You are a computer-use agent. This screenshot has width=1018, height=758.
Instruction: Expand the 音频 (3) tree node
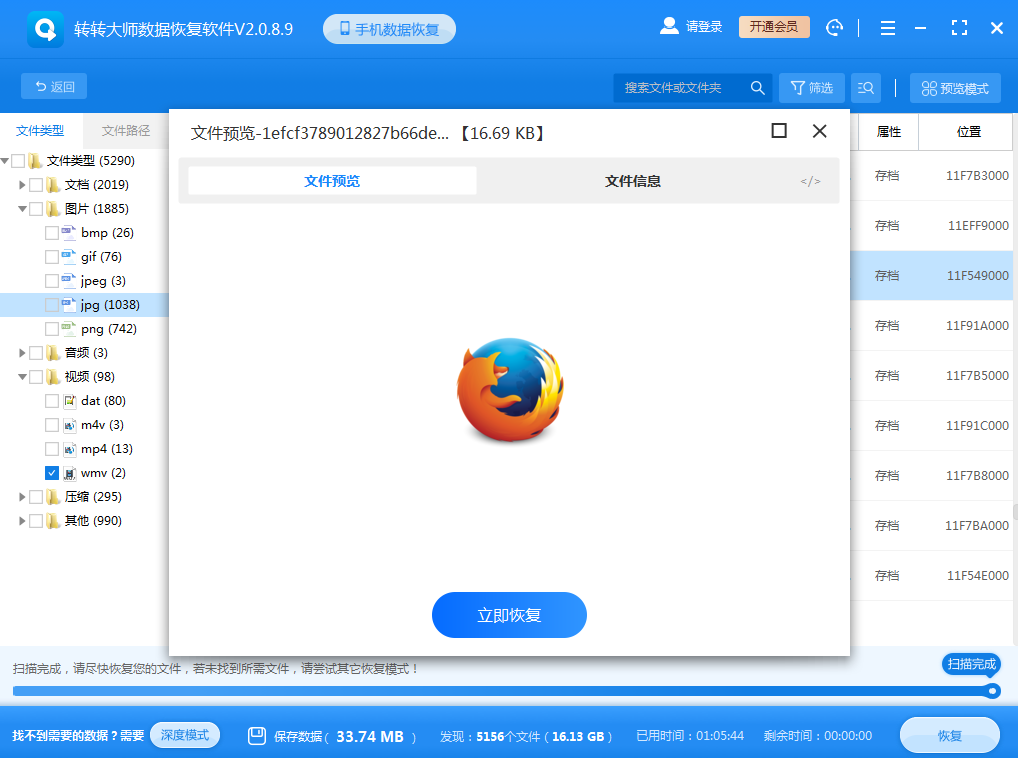pyautogui.click(x=22, y=352)
